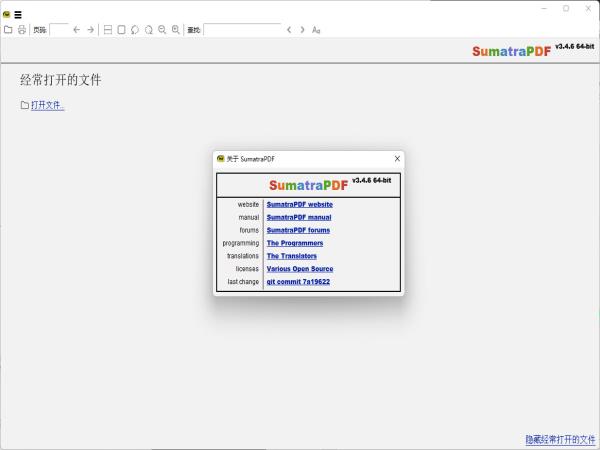
Task: Open git commit 7a19622 link
Action: 298,282
